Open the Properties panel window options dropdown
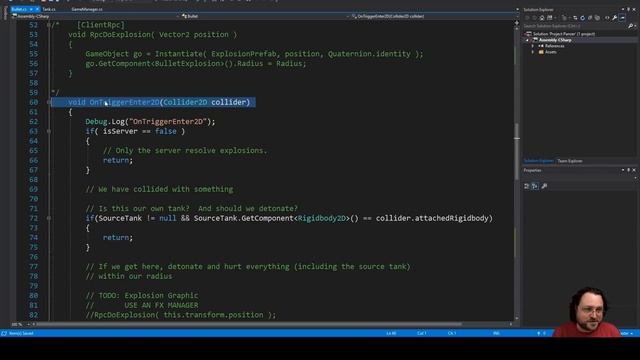This screenshot has height=360, width=640. [623, 170]
